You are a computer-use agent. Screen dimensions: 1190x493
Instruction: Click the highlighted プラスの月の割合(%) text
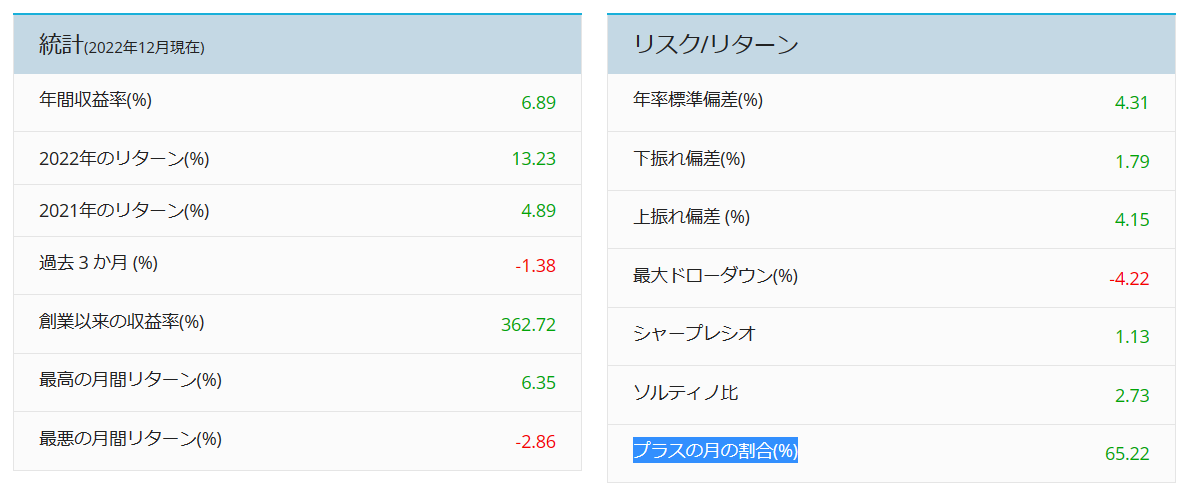point(716,451)
